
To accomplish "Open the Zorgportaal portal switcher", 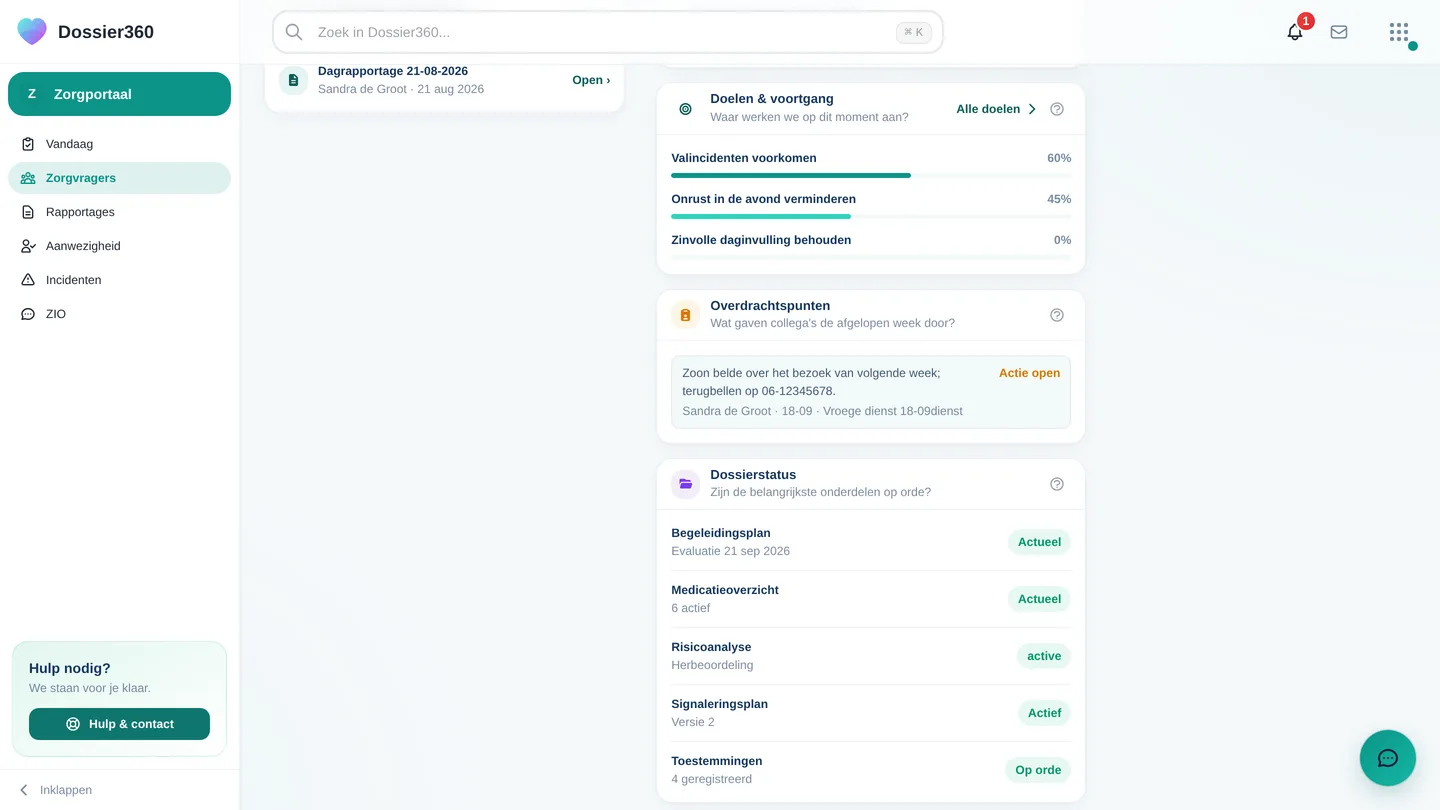I will tap(119, 94).
